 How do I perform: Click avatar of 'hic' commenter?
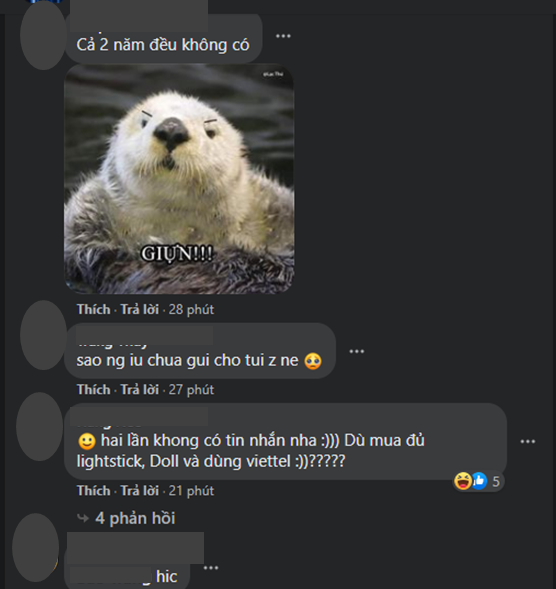tap(36, 547)
